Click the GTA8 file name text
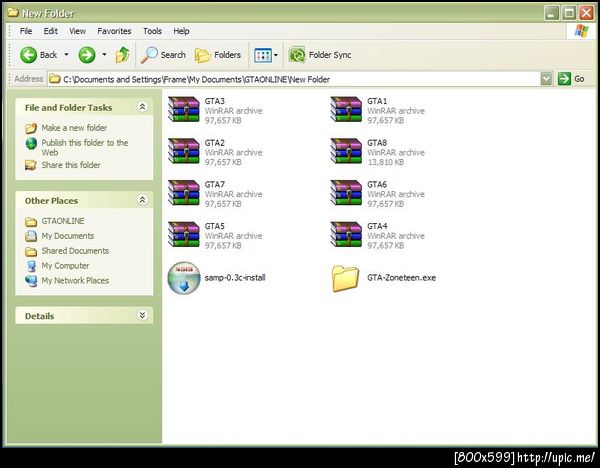This screenshot has width=600, height=468. pos(377,143)
